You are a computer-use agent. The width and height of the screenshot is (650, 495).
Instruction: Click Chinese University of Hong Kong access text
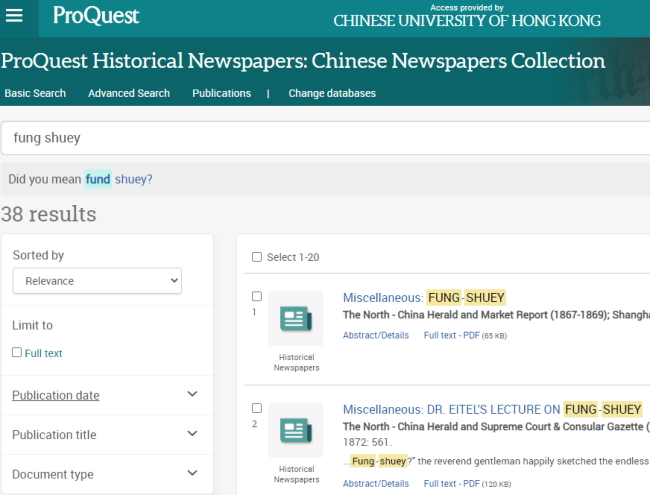467,21
